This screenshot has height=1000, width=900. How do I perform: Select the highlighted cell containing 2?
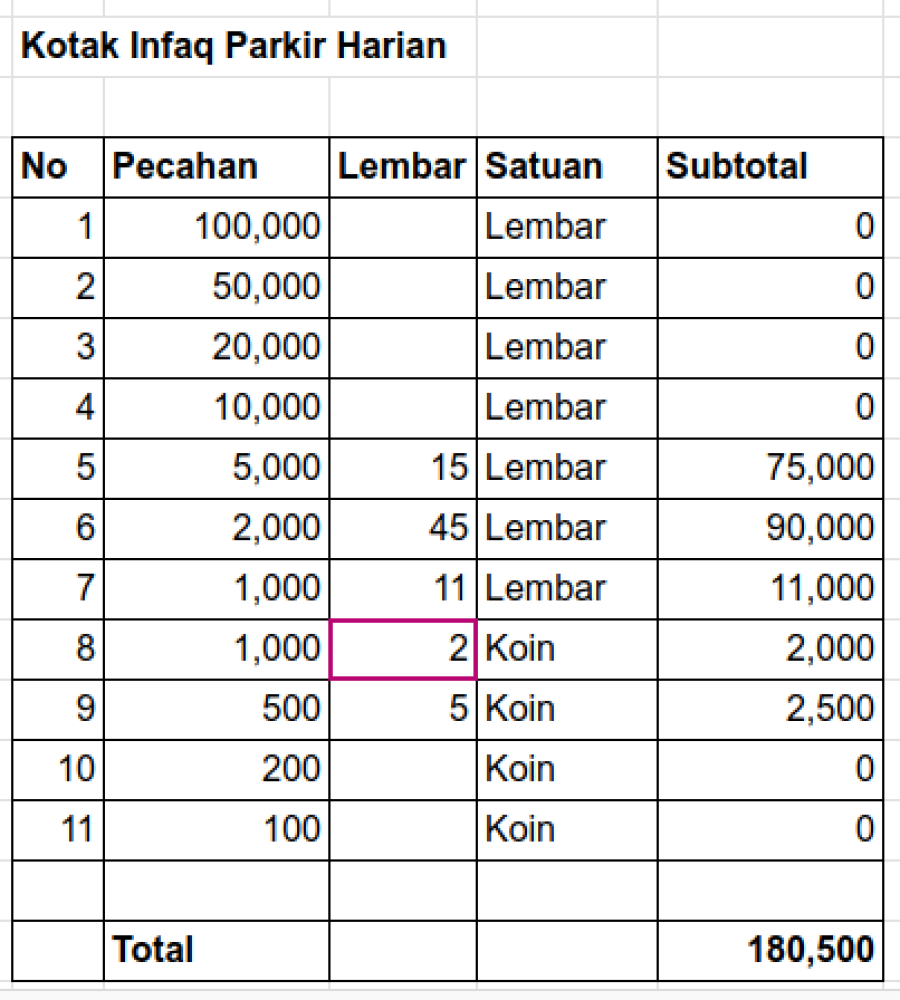click(403, 649)
